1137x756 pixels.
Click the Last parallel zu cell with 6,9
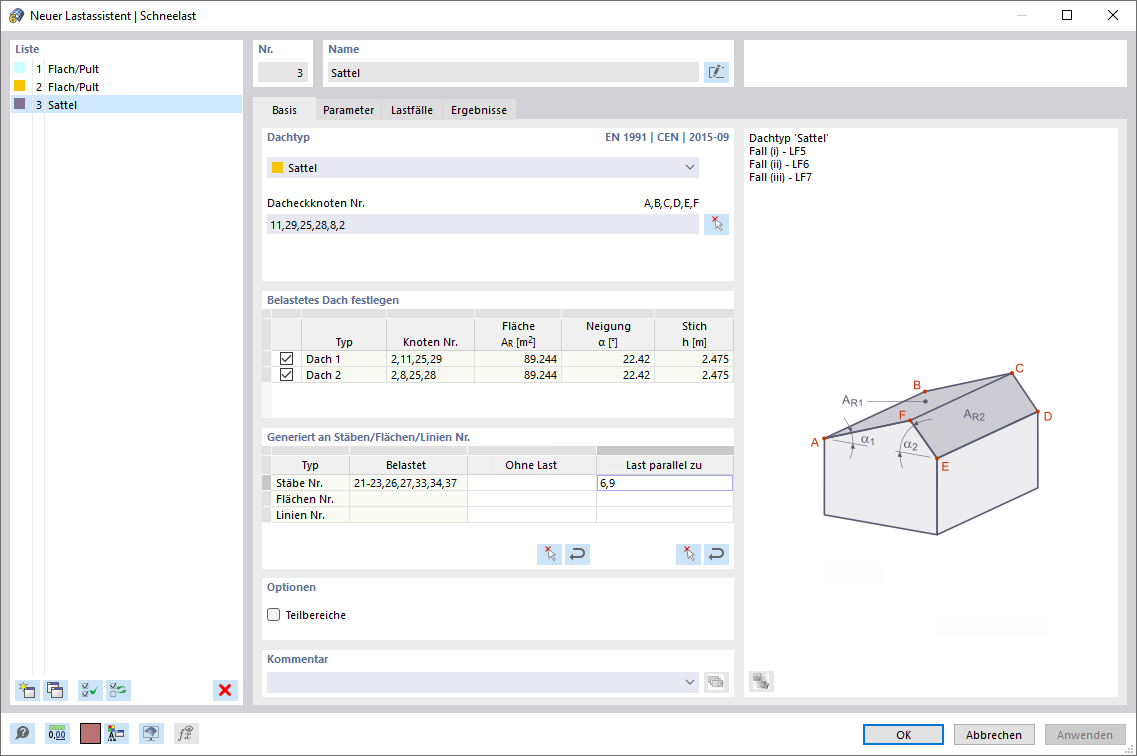tap(664, 483)
